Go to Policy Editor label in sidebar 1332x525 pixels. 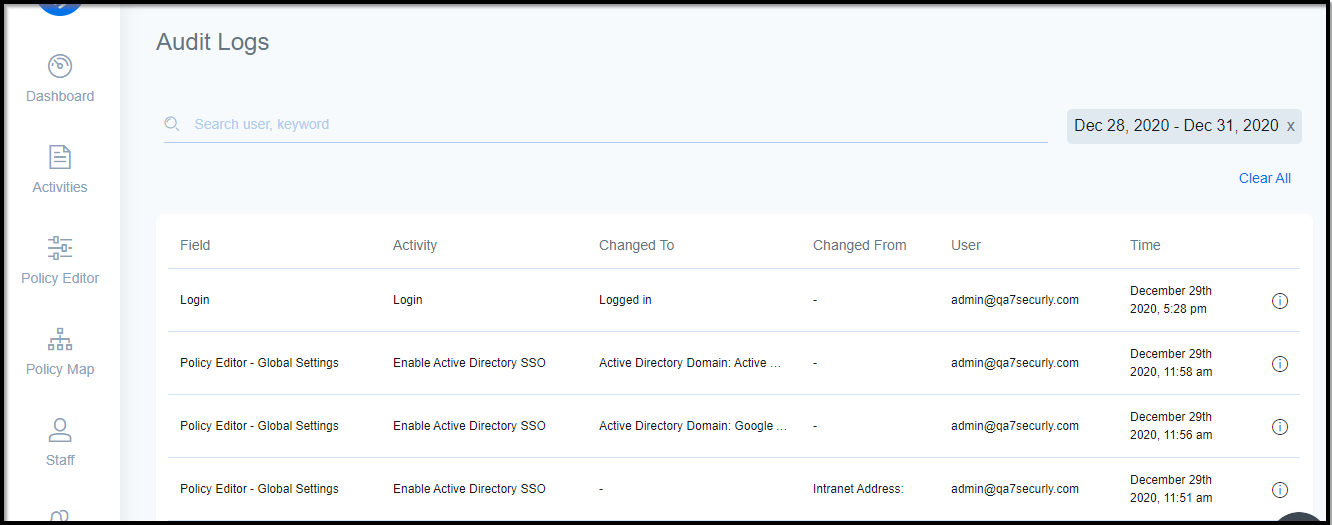(60, 278)
